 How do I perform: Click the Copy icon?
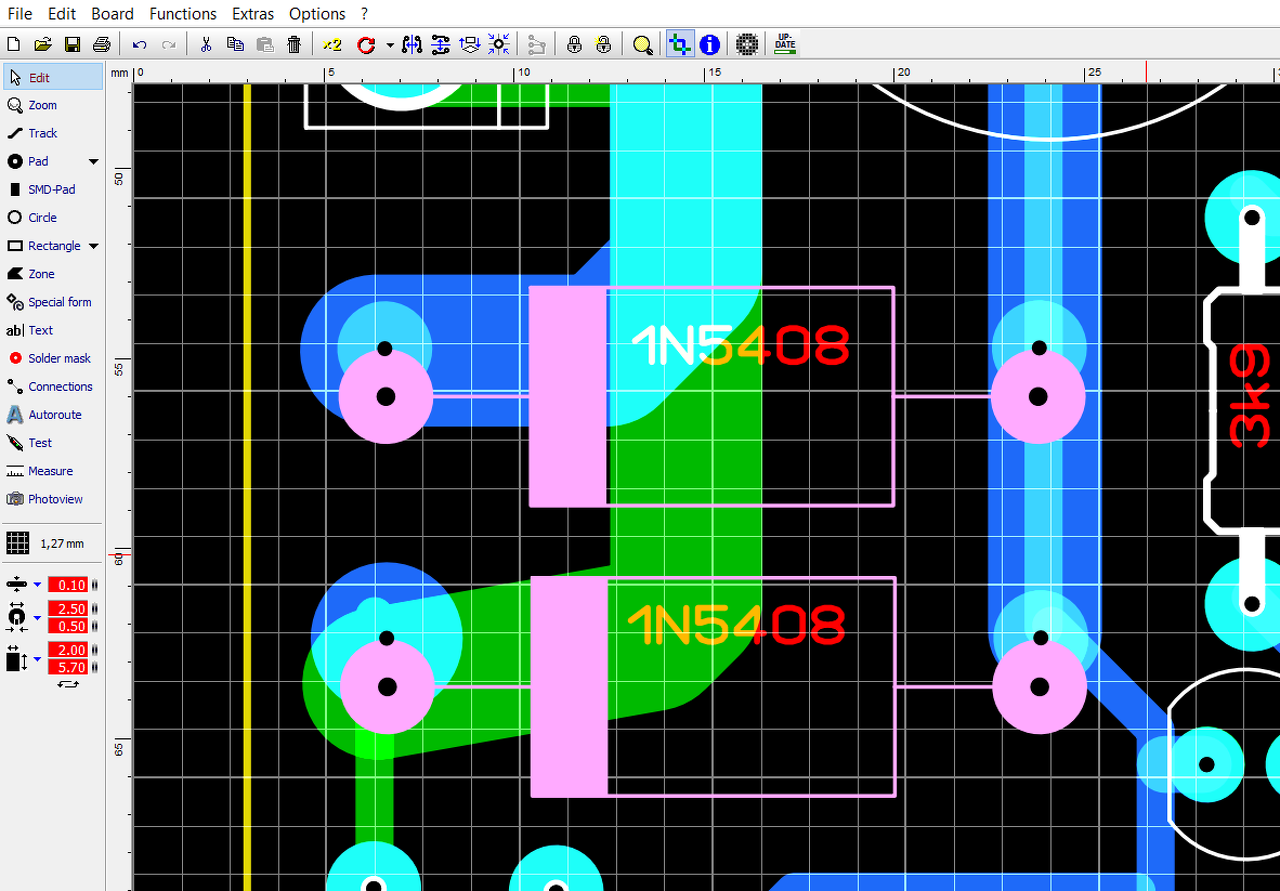236,44
